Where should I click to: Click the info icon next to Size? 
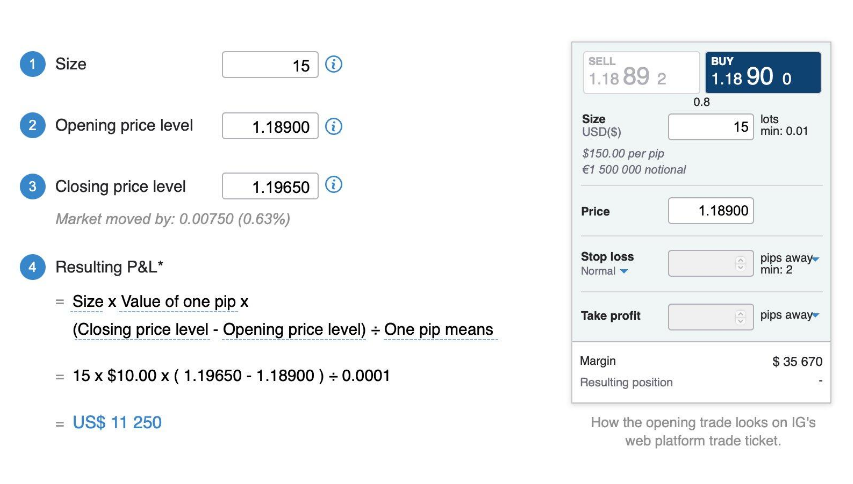pyautogui.click(x=334, y=65)
